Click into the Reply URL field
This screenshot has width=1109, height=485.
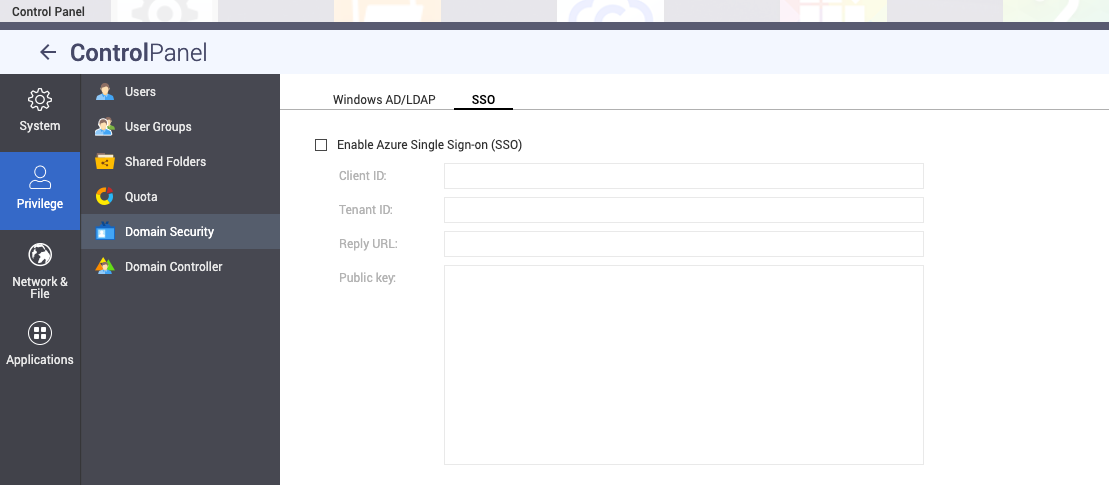(x=683, y=244)
